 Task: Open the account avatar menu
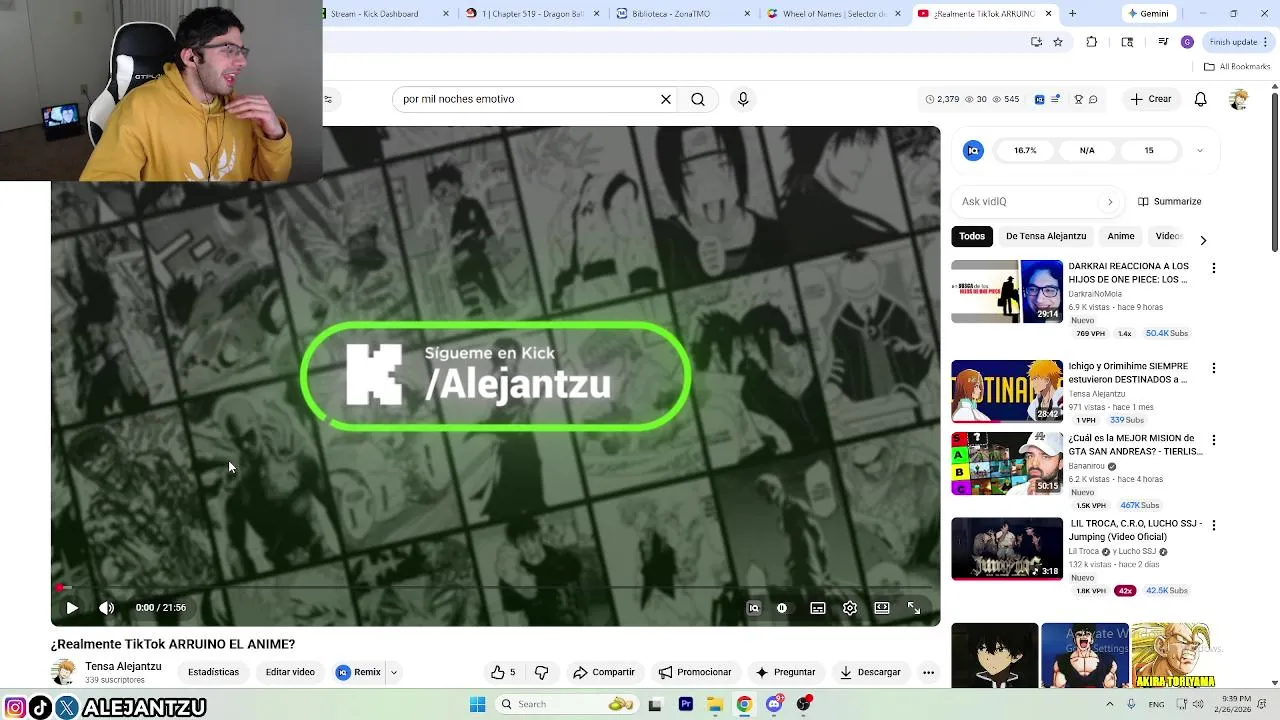point(1239,99)
